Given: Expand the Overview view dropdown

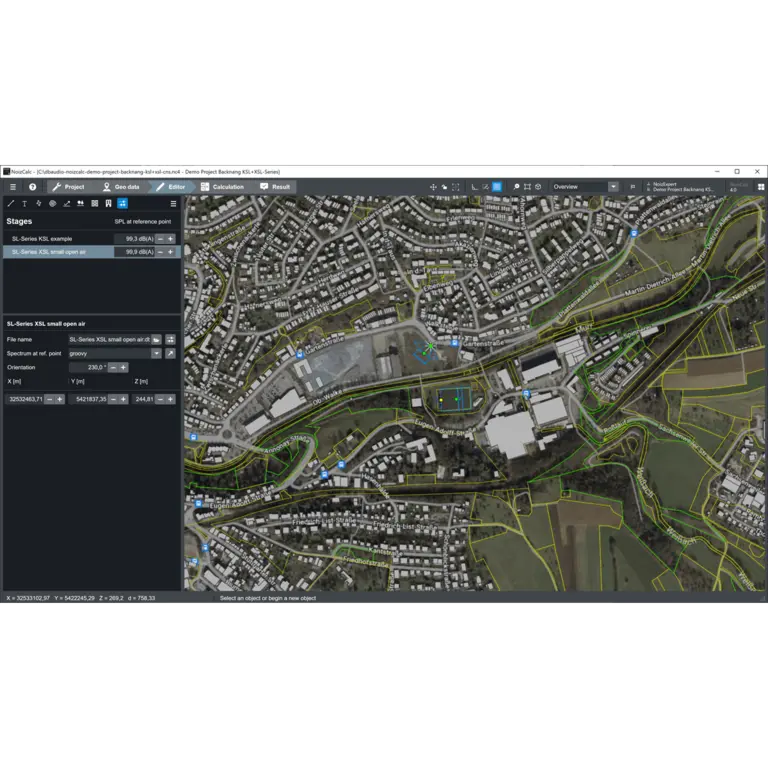Looking at the screenshot, I should (x=613, y=187).
